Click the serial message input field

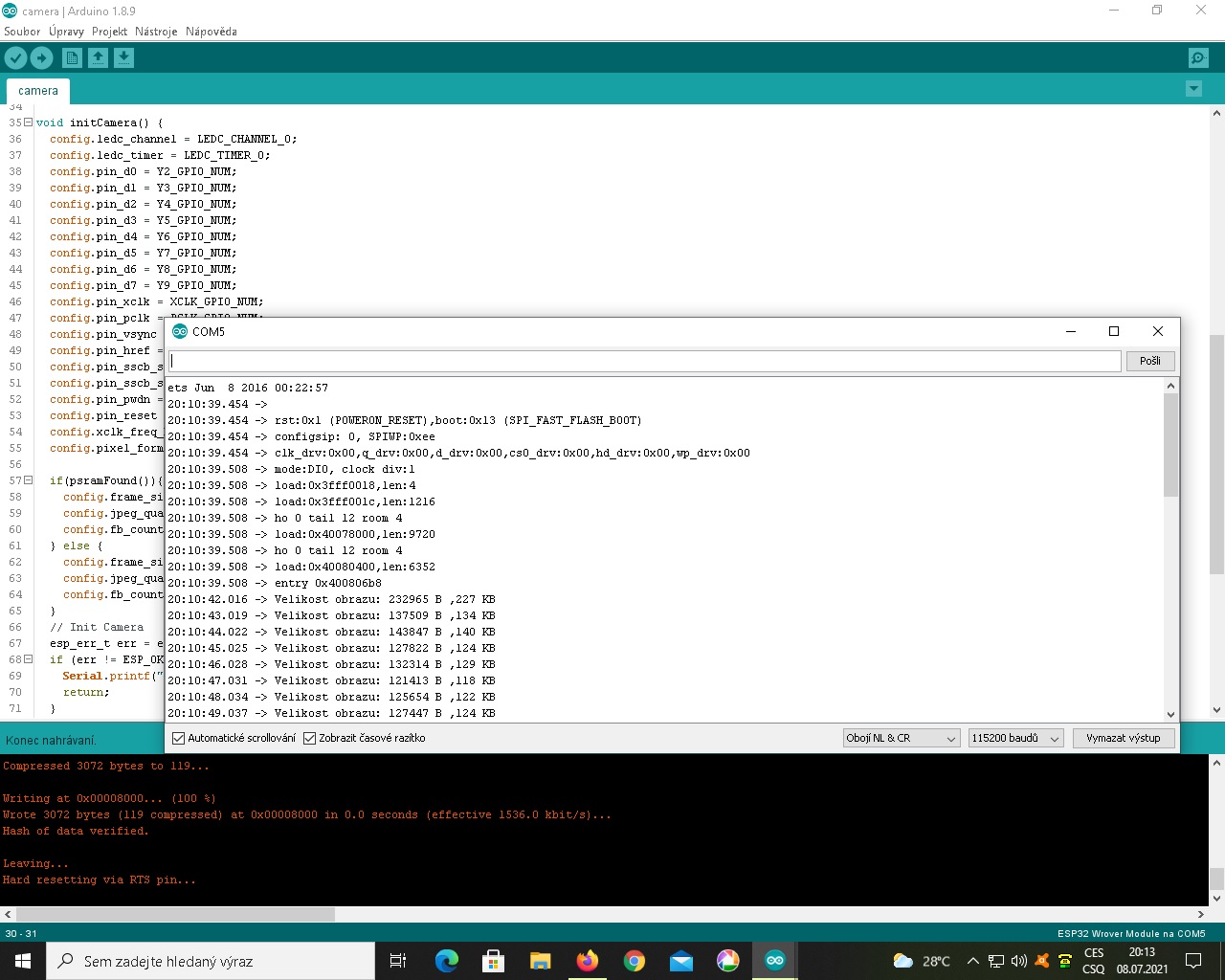[645, 361]
